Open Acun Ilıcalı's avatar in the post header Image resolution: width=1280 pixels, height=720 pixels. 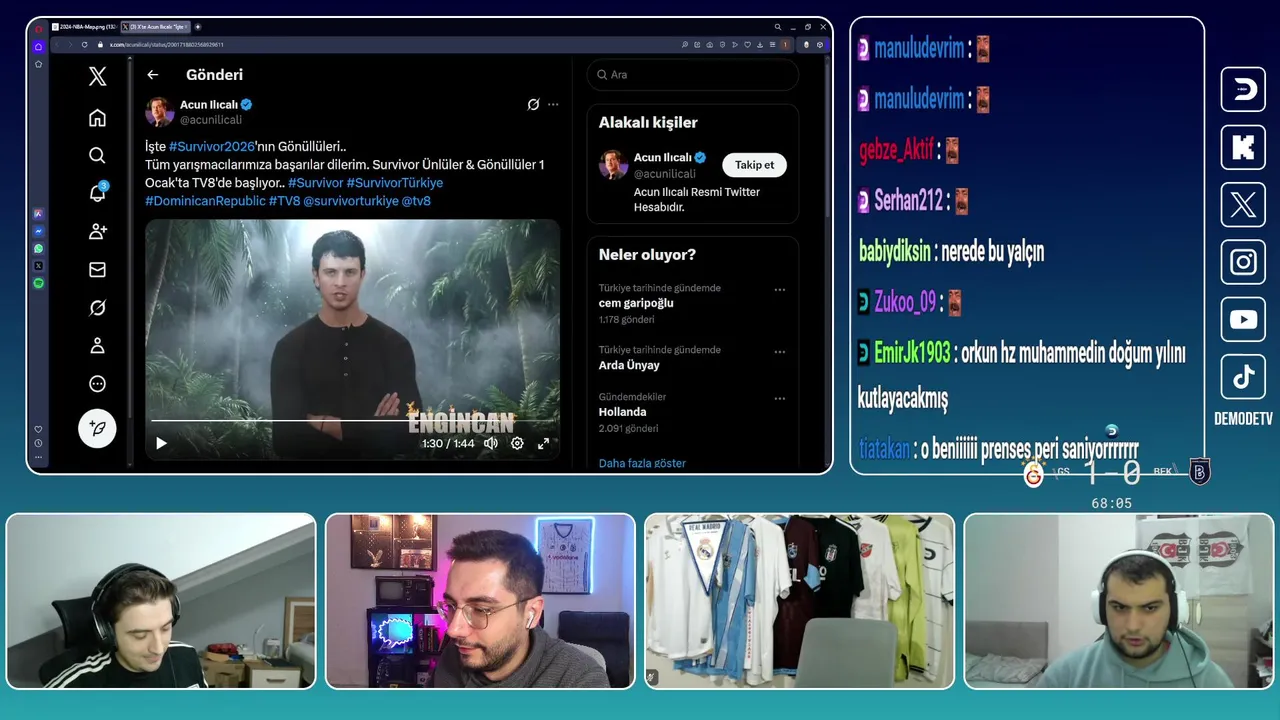click(160, 111)
